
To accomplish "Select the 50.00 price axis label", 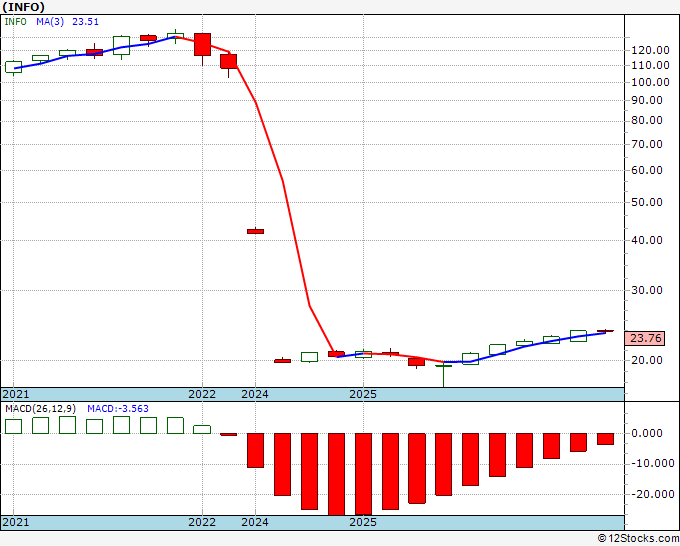I will pyautogui.click(x=647, y=202).
